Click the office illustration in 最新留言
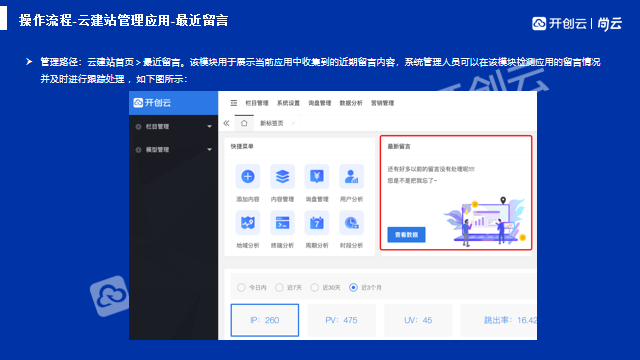Screen dimensions: 640x360 (x=485, y=222)
